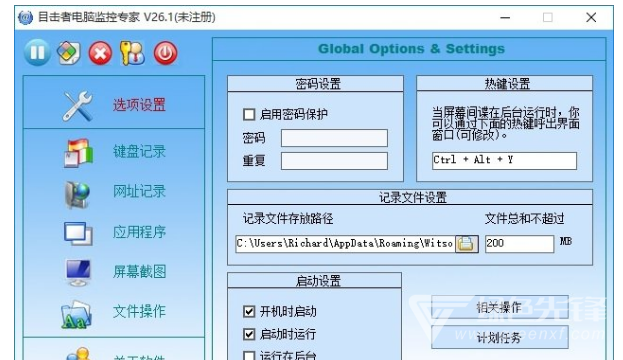Screen dimensions: 623x360
Task: Enable 启用密码保护 password protection checkbox
Action: click(x=249, y=114)
